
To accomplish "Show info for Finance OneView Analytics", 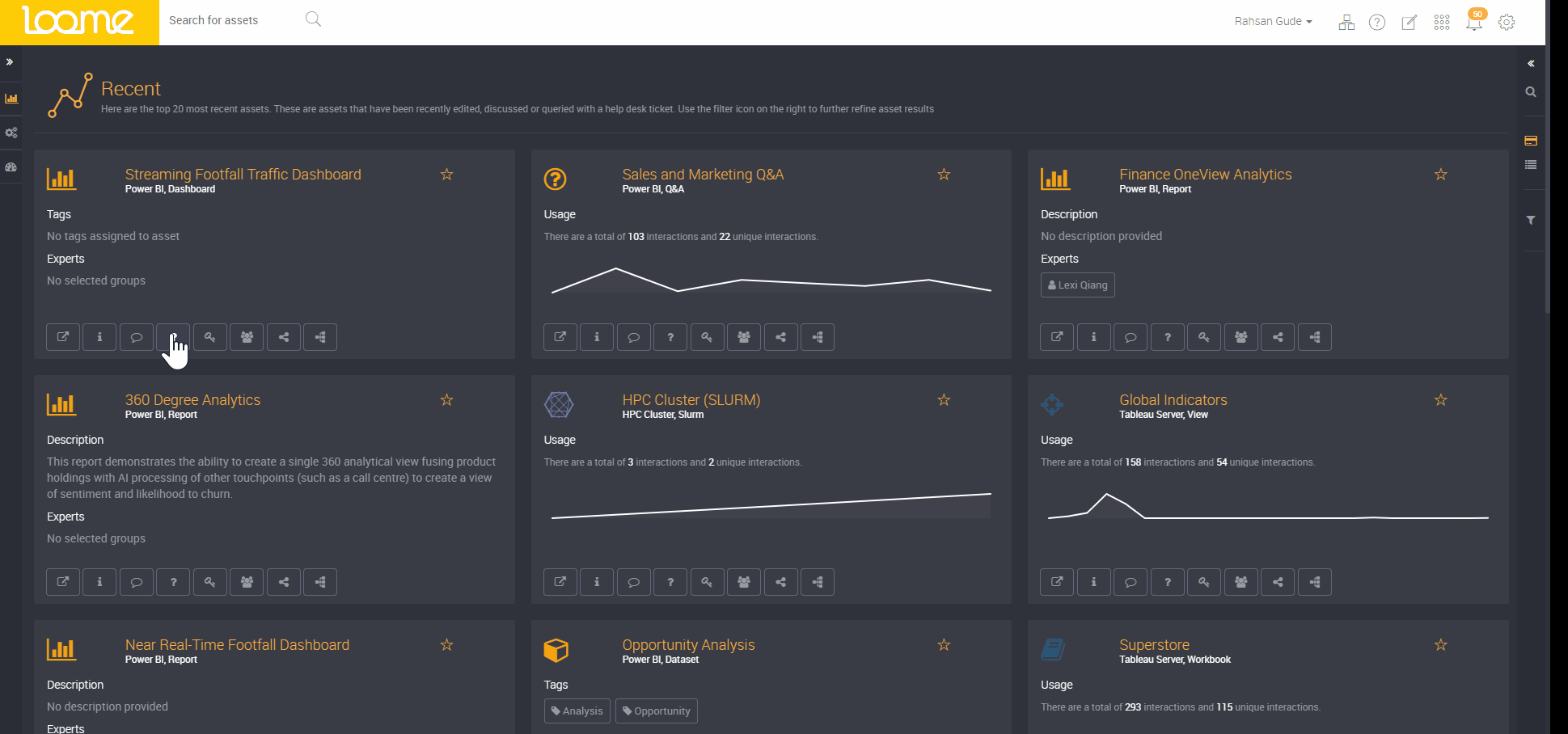I will pyautogui.click(x=1094, y=337).
